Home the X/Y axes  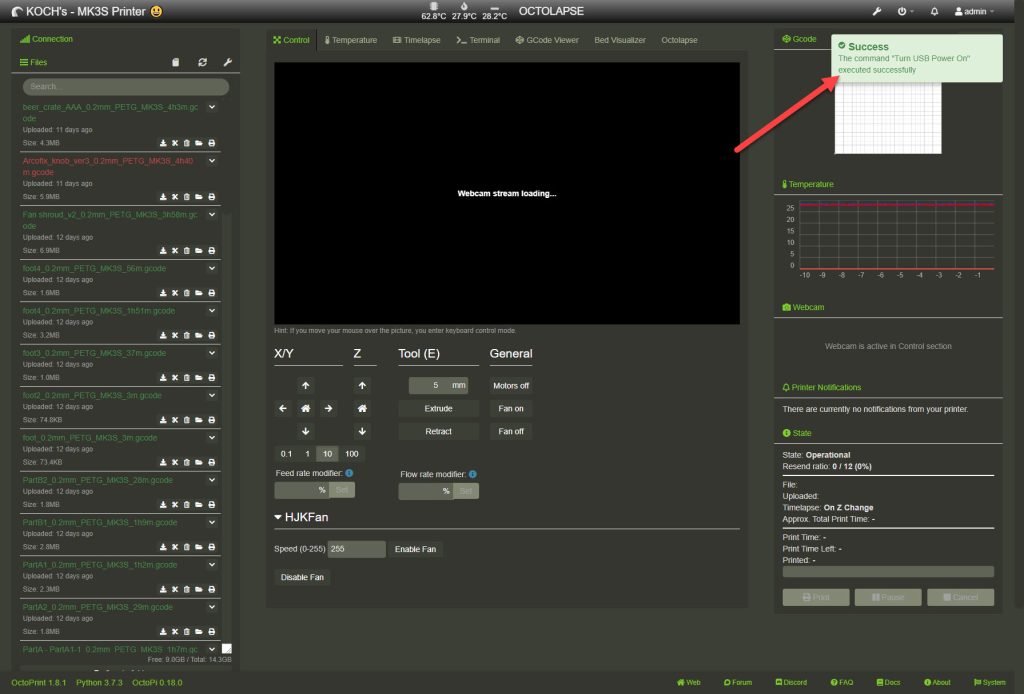pos(306,409)
